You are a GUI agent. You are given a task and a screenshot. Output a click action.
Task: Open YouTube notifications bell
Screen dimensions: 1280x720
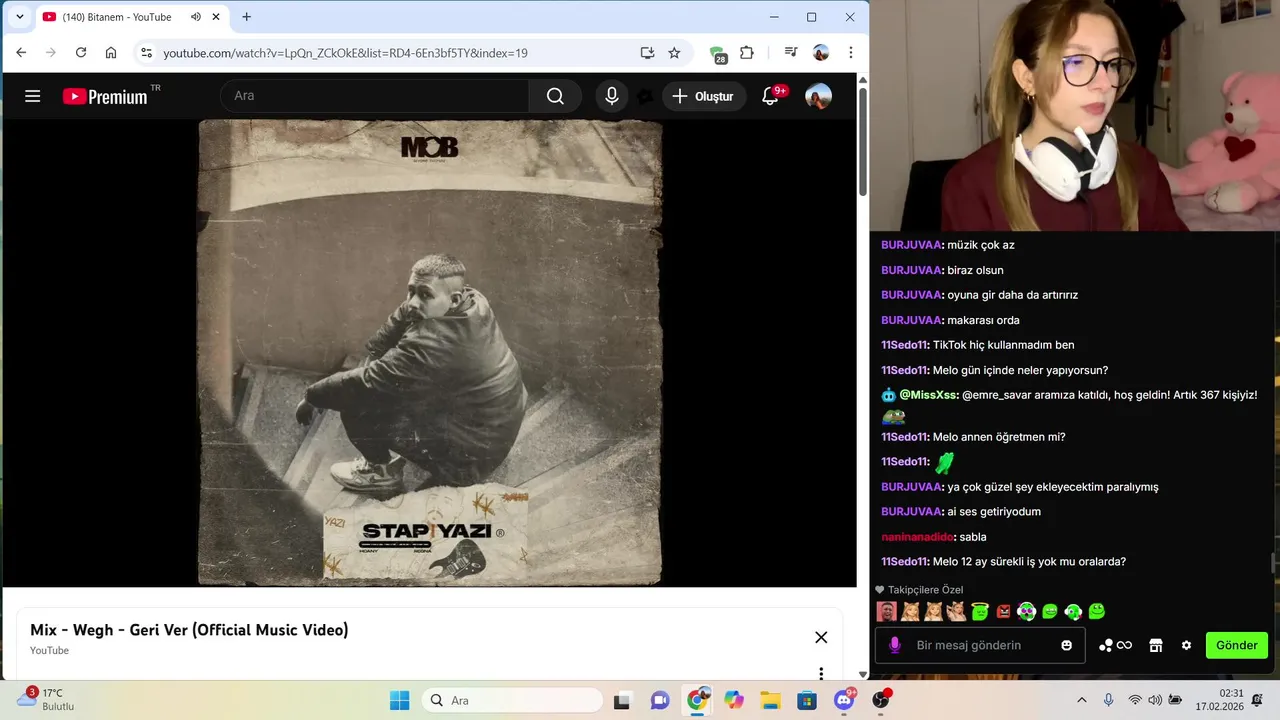[x=770, y=96]
